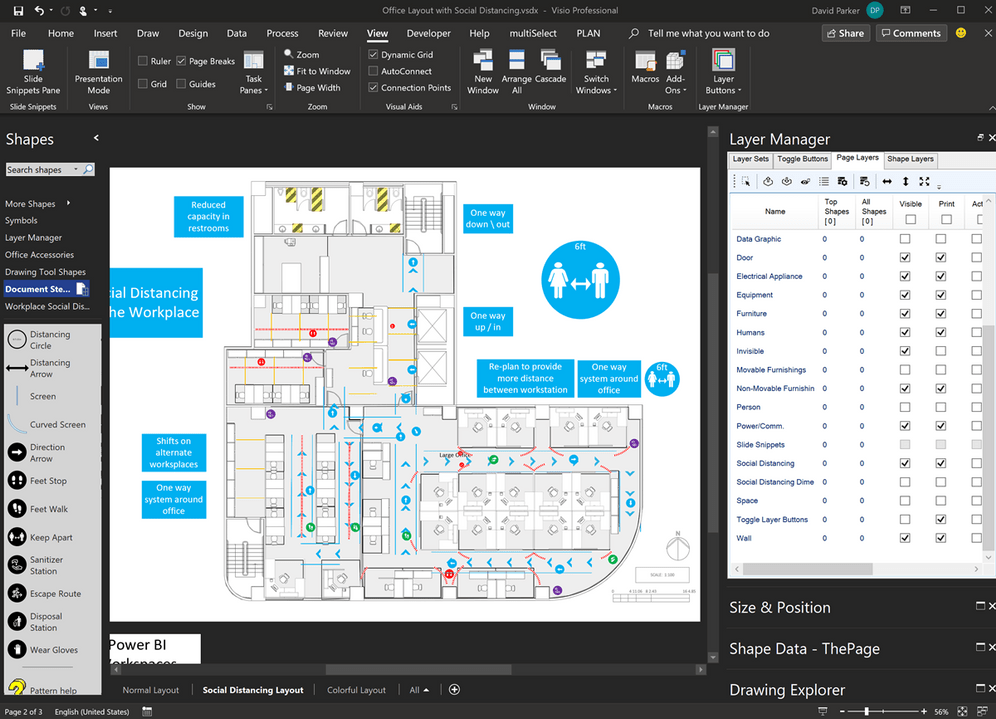Switch to the Colorful Layout page tab
This screenshot has width=996, height=719.
pos(356,690)
